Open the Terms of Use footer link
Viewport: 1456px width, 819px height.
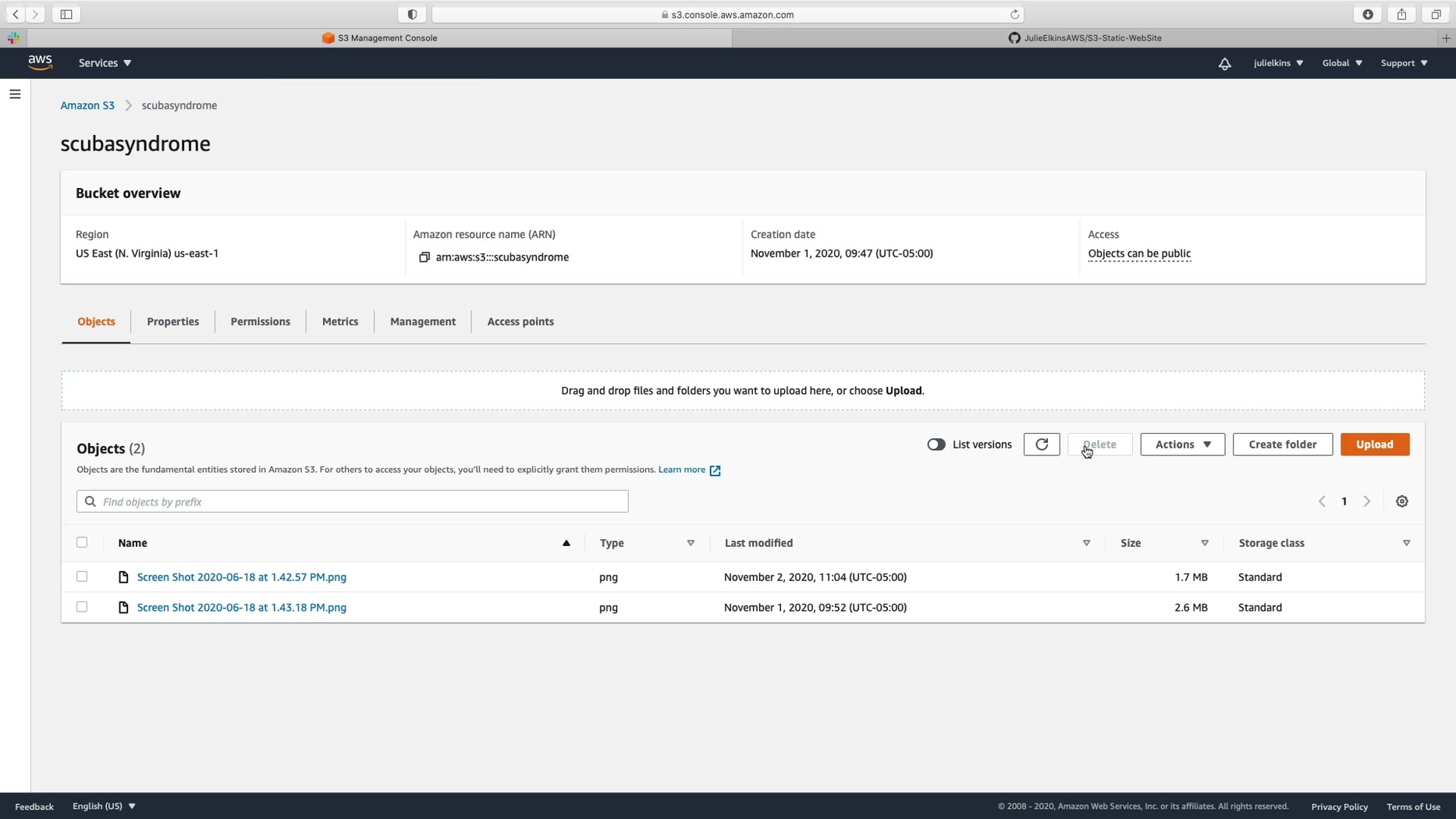click(x=1413, y=807)
